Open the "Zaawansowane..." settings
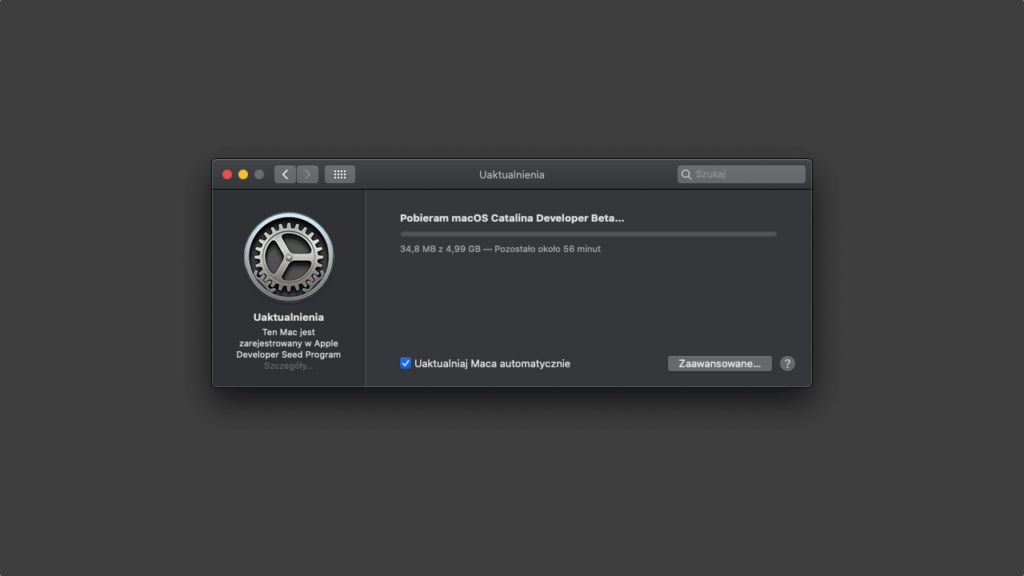This screenshot has width=1024, height=576. 719,363
